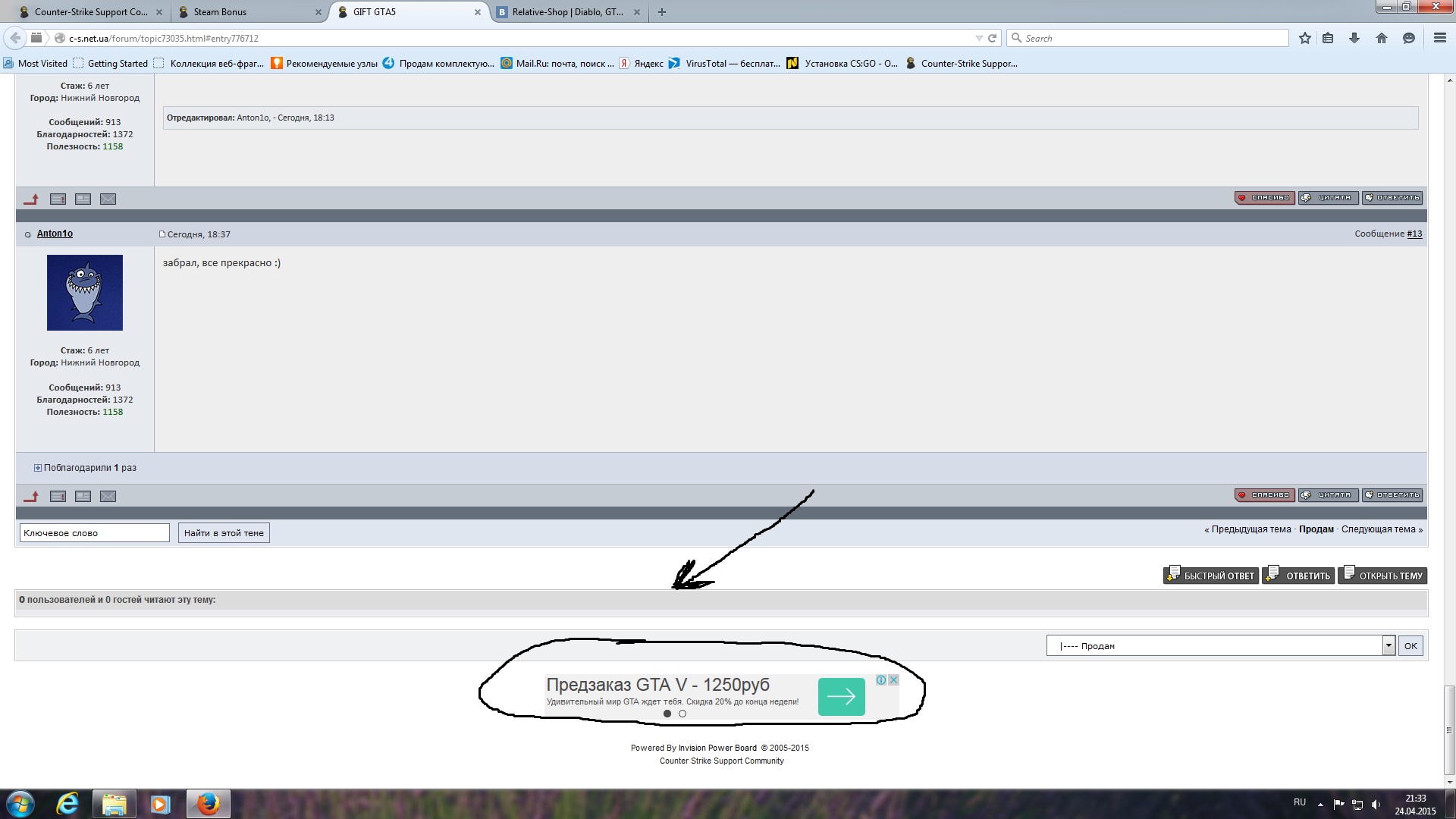Viewport: 1456px width, 819px height.
Task: Open the 'Invision Power Board' footer link
Action: 717,748
